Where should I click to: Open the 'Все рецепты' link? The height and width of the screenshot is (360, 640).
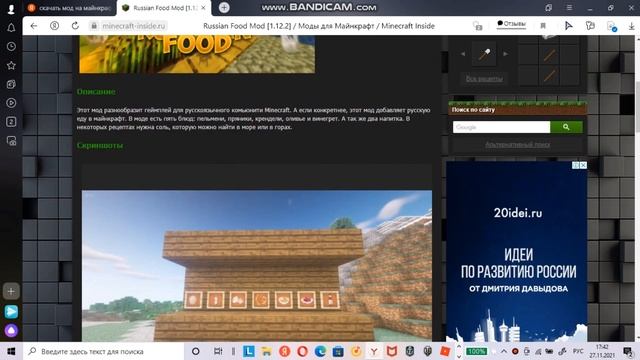click(x=484, y=78)
